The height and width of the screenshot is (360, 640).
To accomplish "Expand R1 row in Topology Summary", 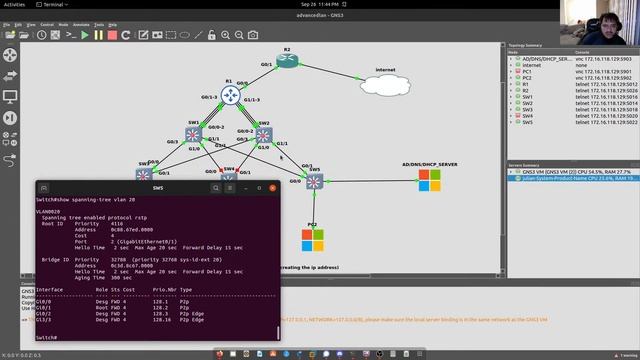I will click(x=511, y=84).
